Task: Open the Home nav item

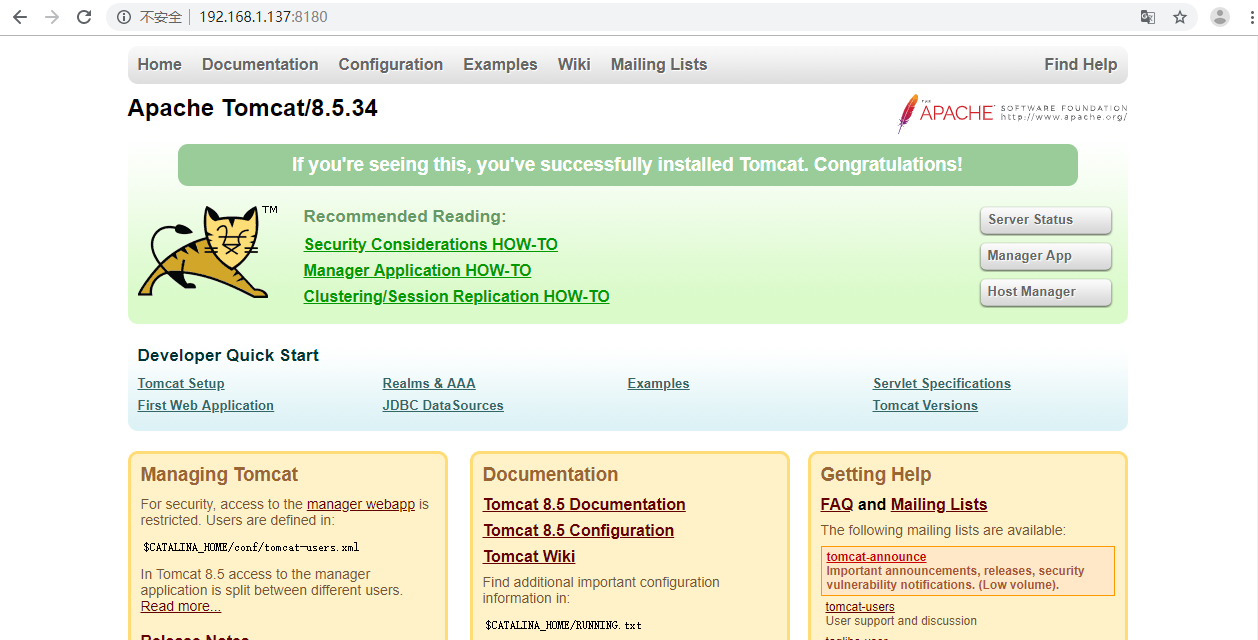Action: [x=160, y=64]
